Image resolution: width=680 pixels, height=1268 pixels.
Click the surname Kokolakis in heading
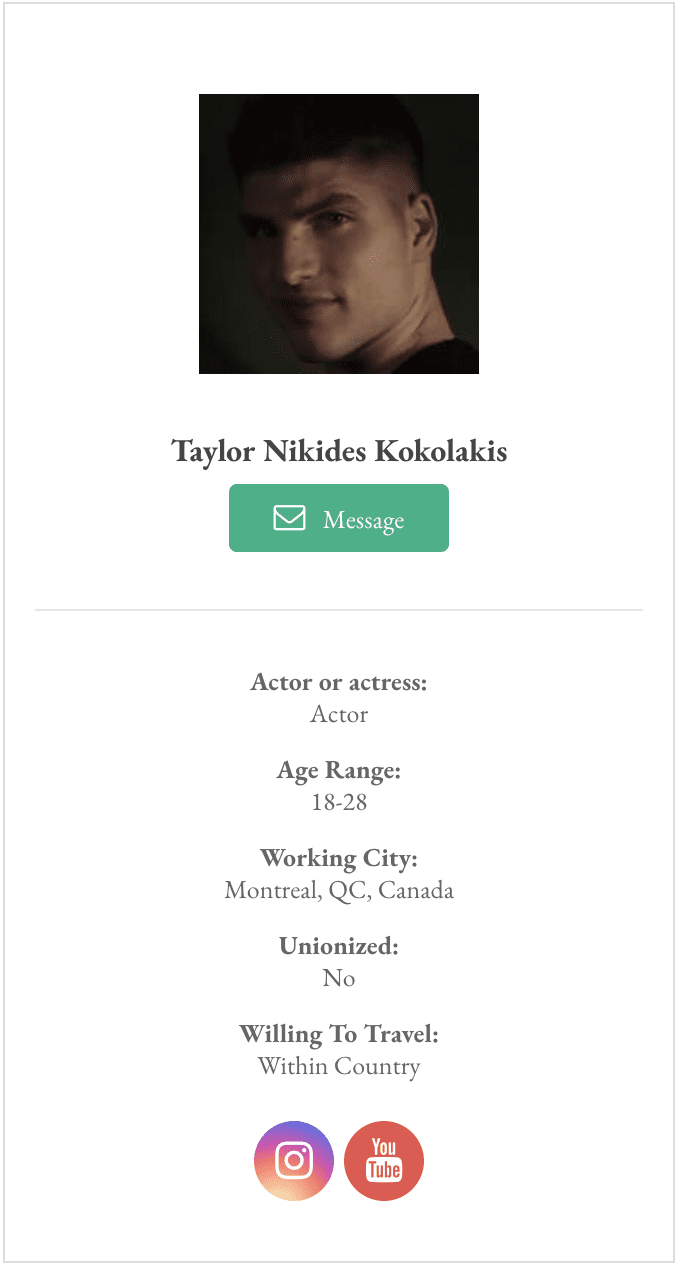click(x=441, y=452)
